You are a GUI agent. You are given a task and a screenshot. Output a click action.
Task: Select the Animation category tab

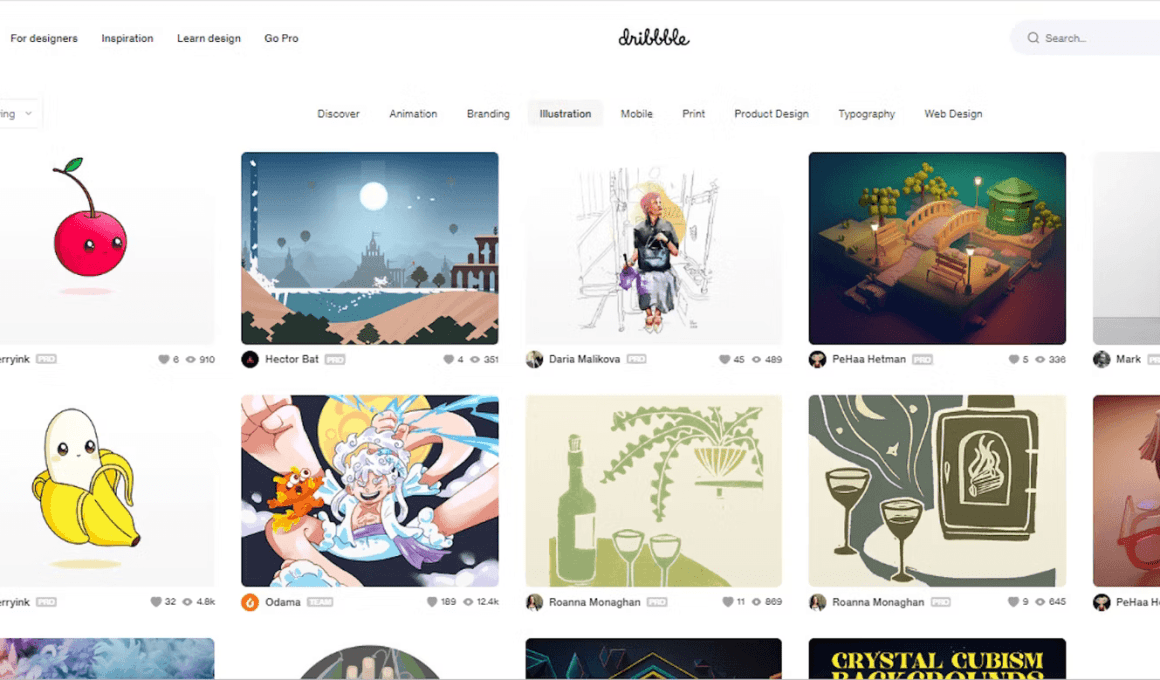coord(413,114)
